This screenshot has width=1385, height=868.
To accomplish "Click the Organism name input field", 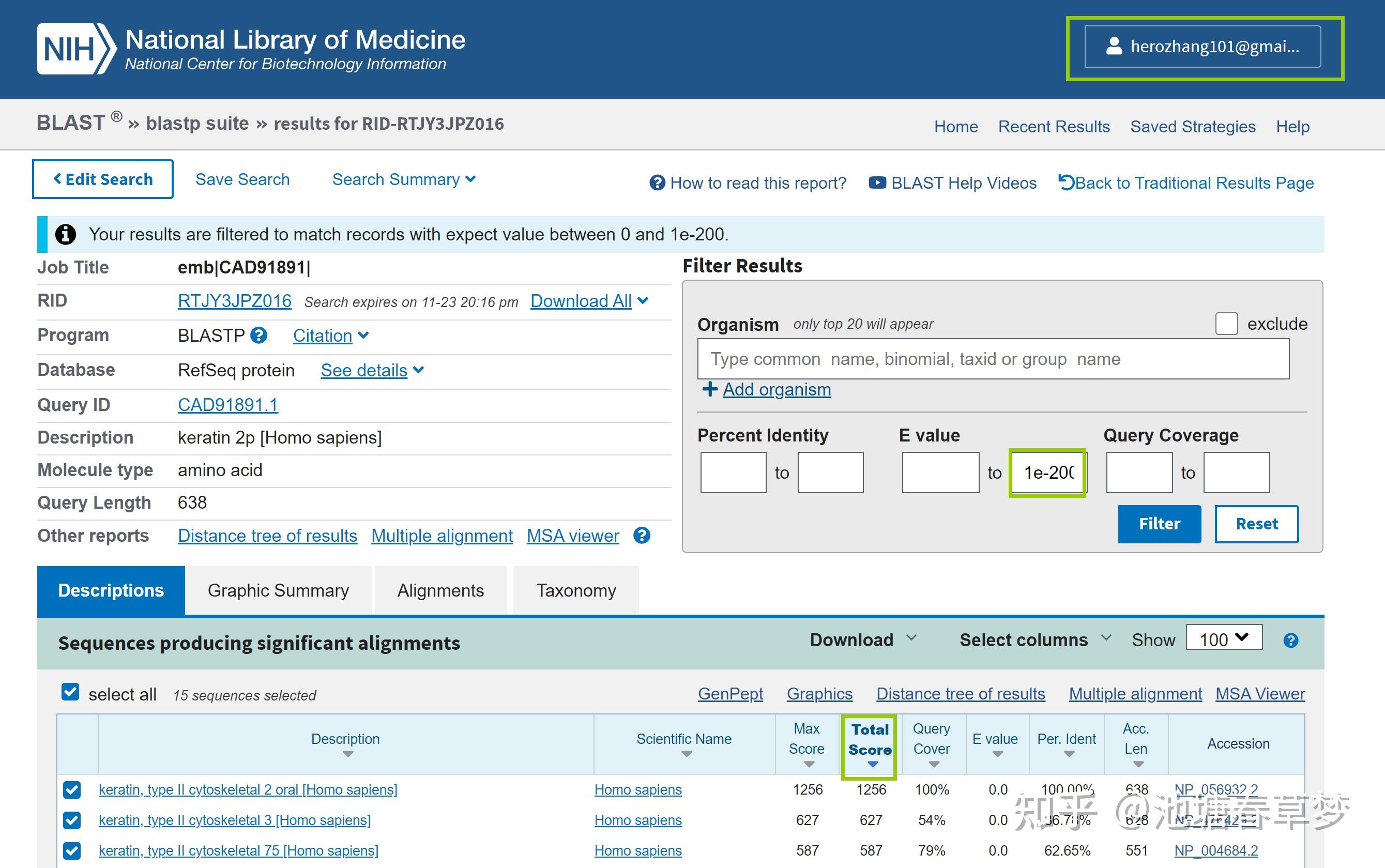I will click(x=993, y=359).
